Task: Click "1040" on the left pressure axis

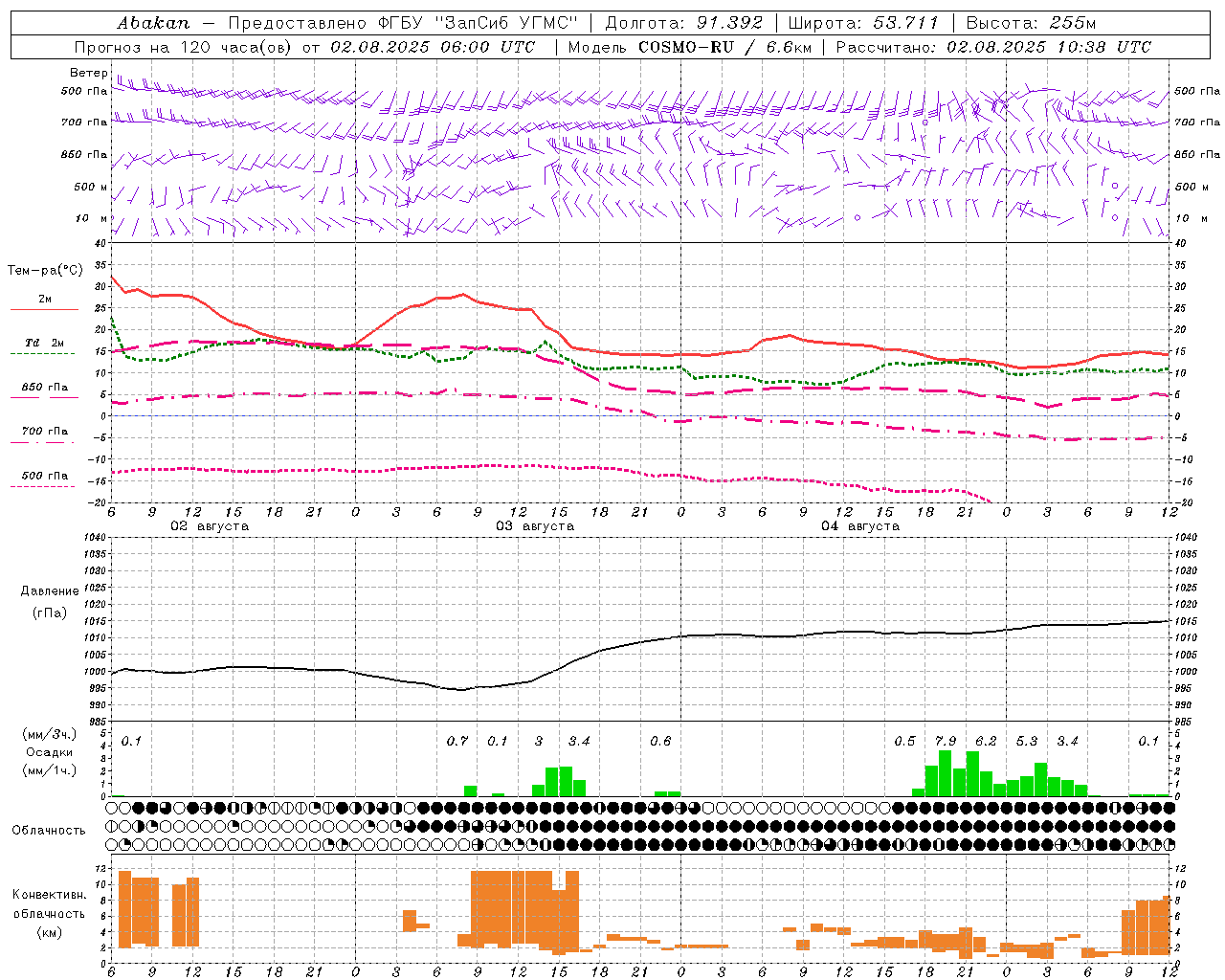Action: [95, 538]
